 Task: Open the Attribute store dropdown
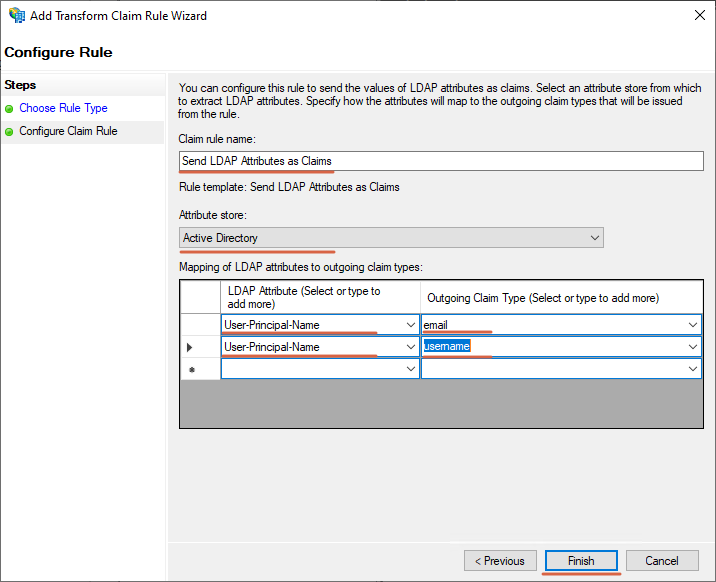391,237
